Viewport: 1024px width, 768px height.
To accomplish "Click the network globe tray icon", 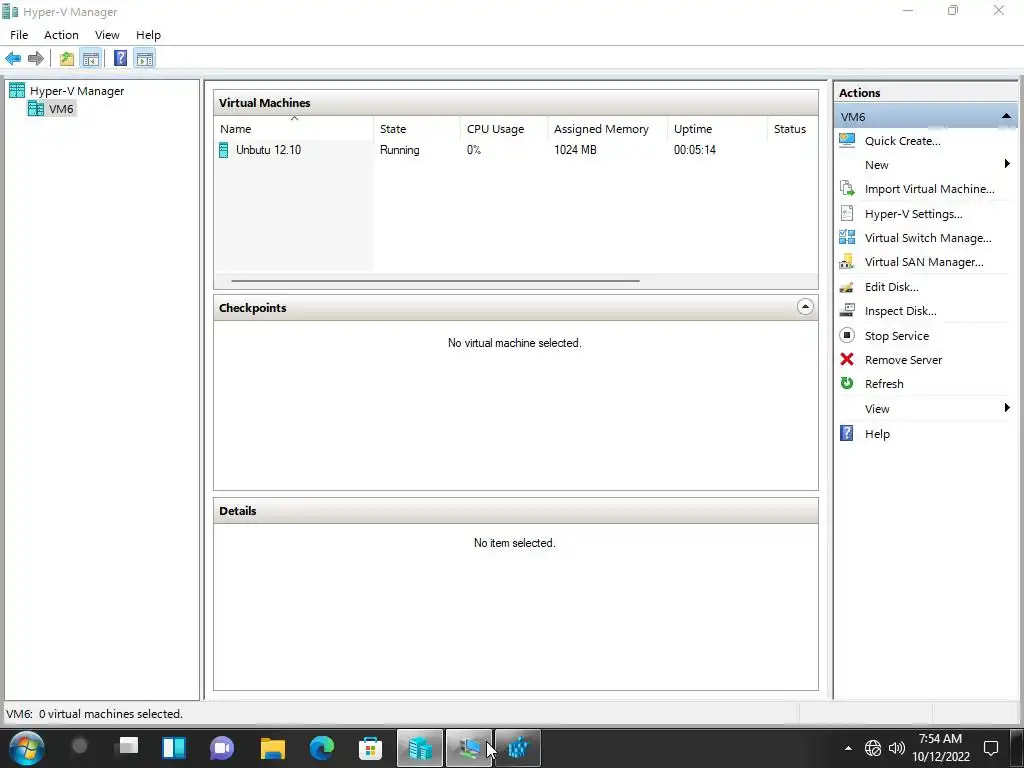I will point(872,748).
